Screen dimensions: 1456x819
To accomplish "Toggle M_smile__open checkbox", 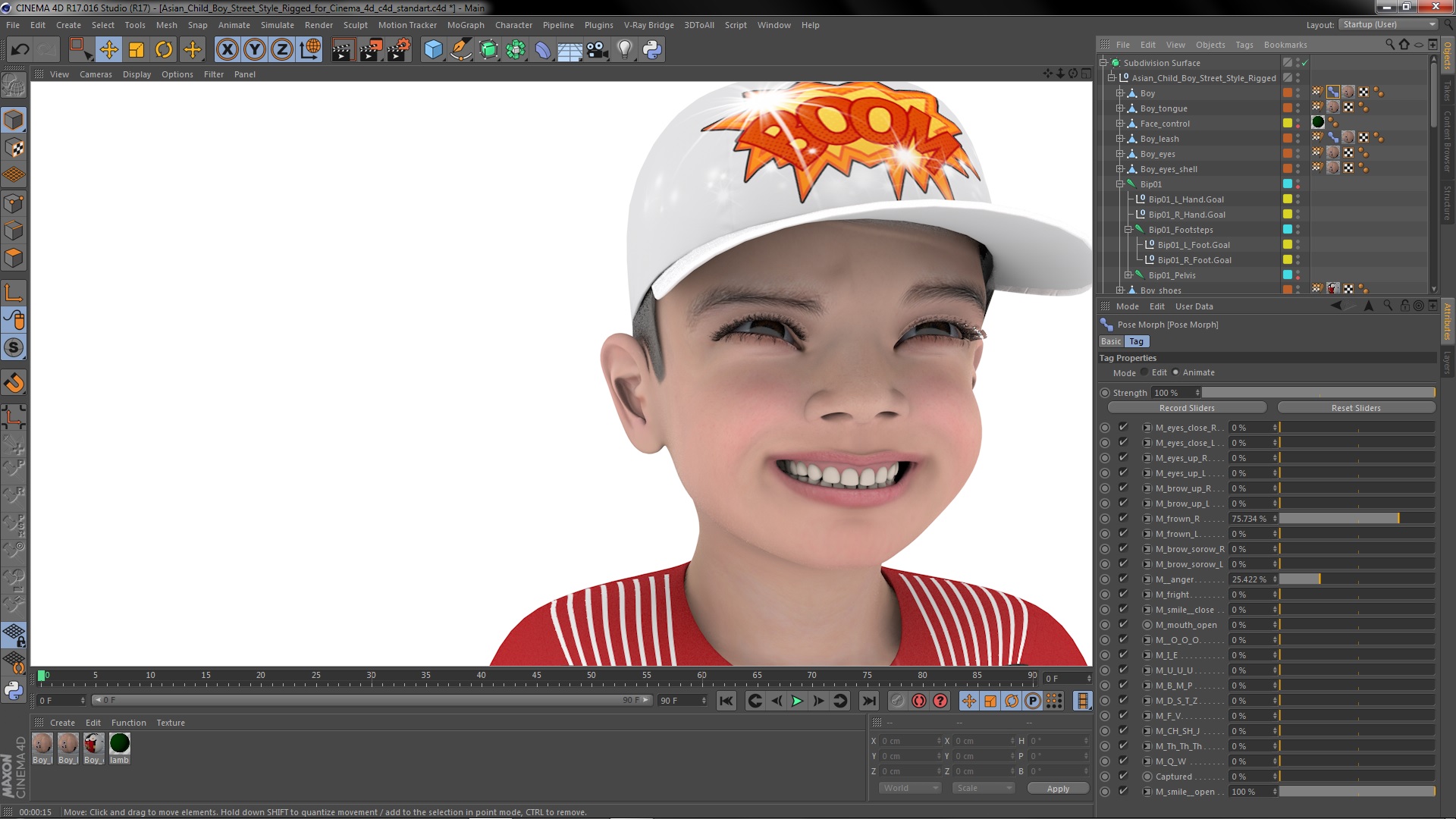I will click(x=1123, y=792).
